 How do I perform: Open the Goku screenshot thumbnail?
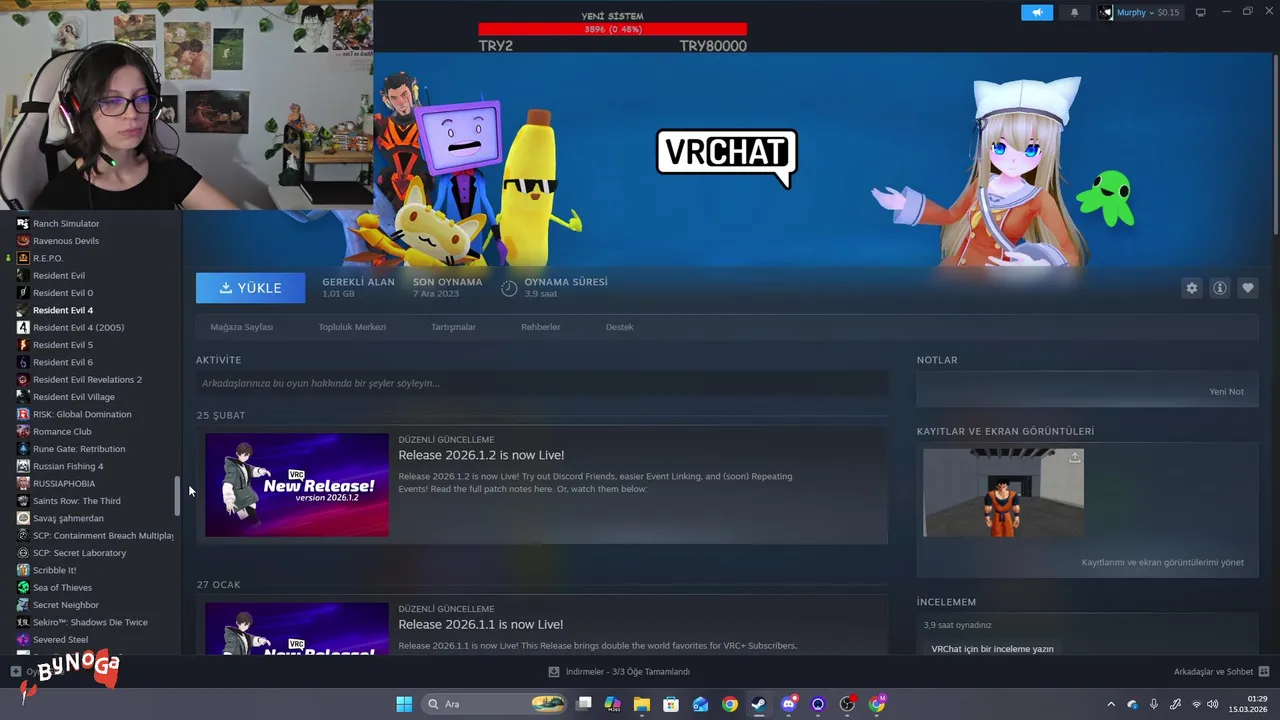tap(1003, 493)
